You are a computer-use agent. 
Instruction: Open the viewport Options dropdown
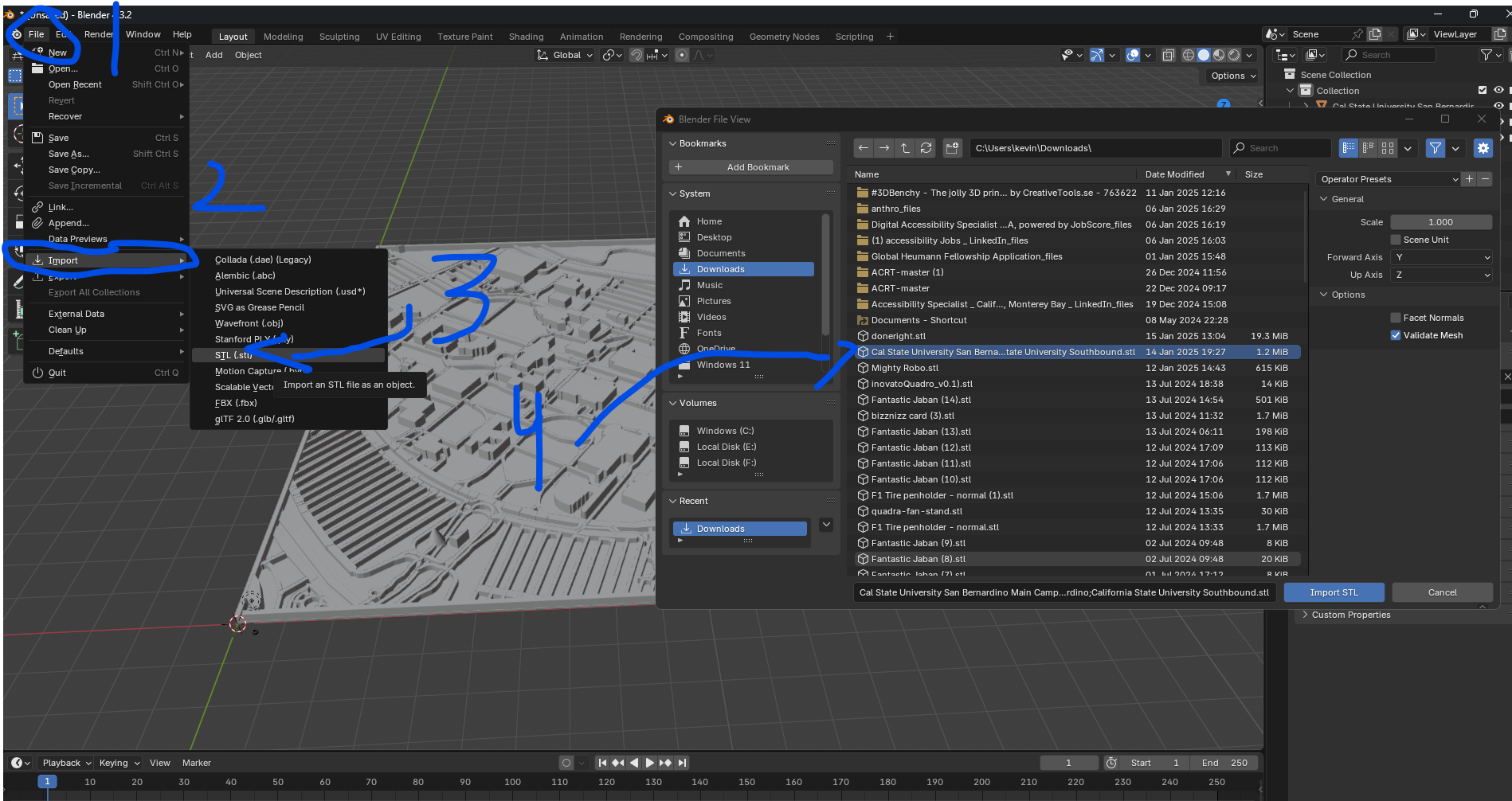click(x=1233, y=76)
